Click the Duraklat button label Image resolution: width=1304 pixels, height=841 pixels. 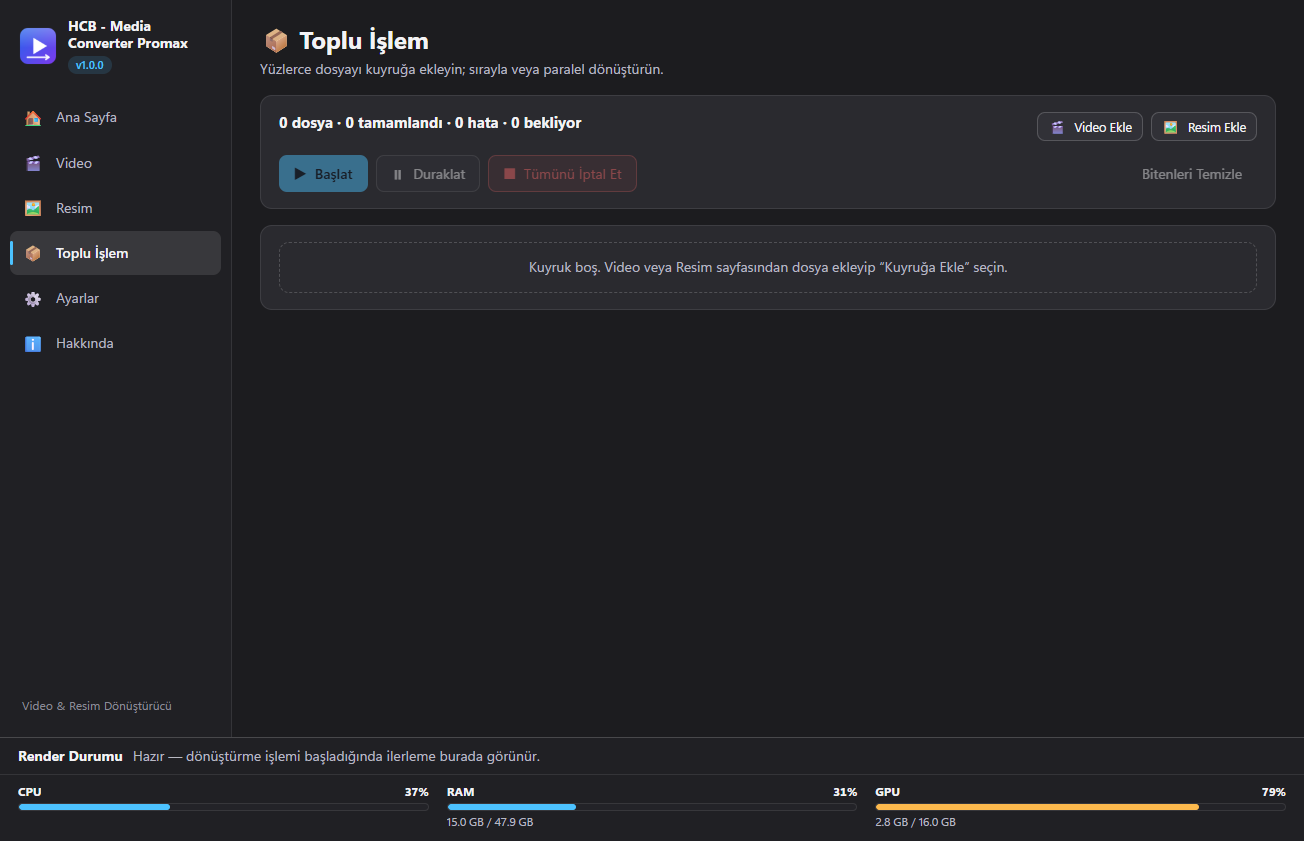coord(439,174)
